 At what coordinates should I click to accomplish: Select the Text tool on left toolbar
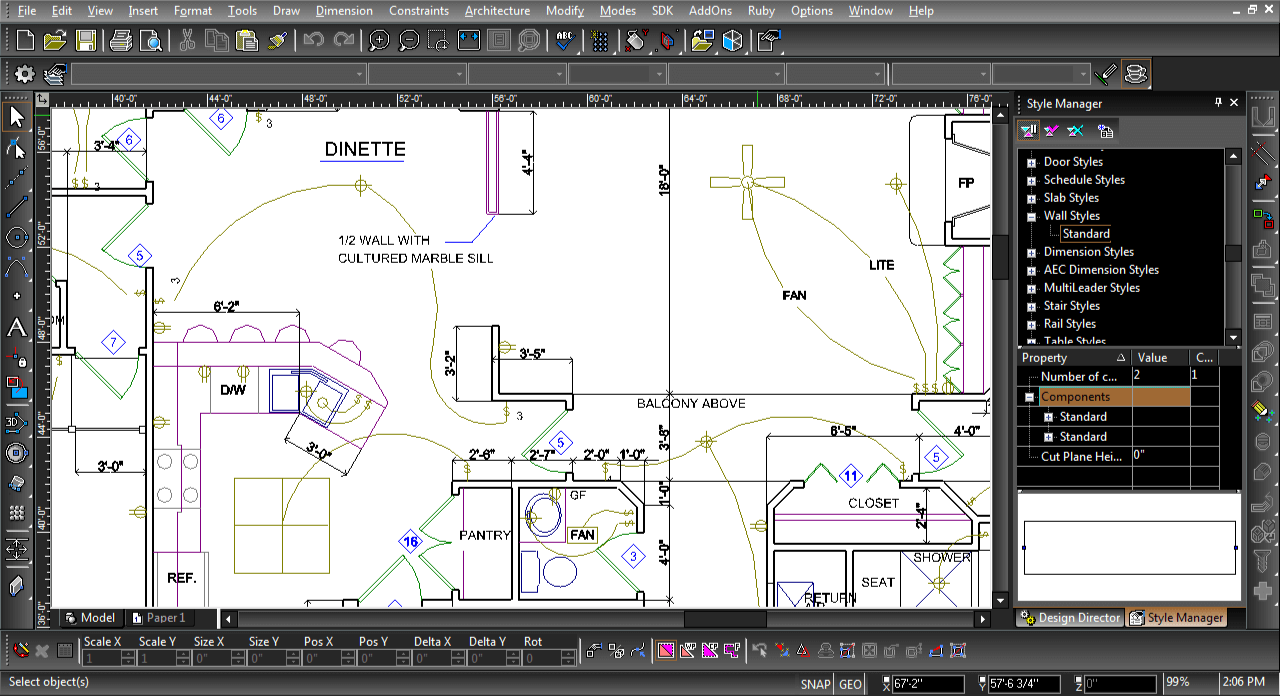16,327
